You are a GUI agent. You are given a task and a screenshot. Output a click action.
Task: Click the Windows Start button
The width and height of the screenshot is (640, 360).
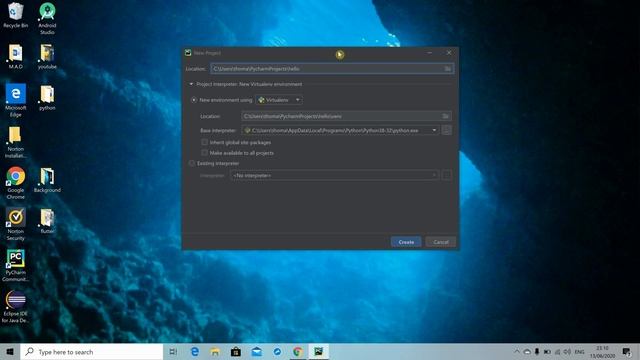pos(10,351)
